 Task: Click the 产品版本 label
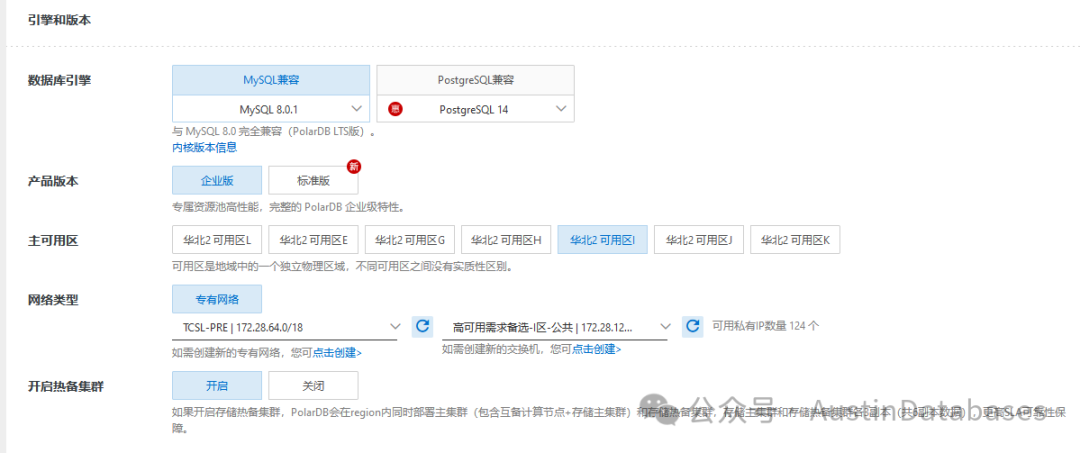coord(53,182)
